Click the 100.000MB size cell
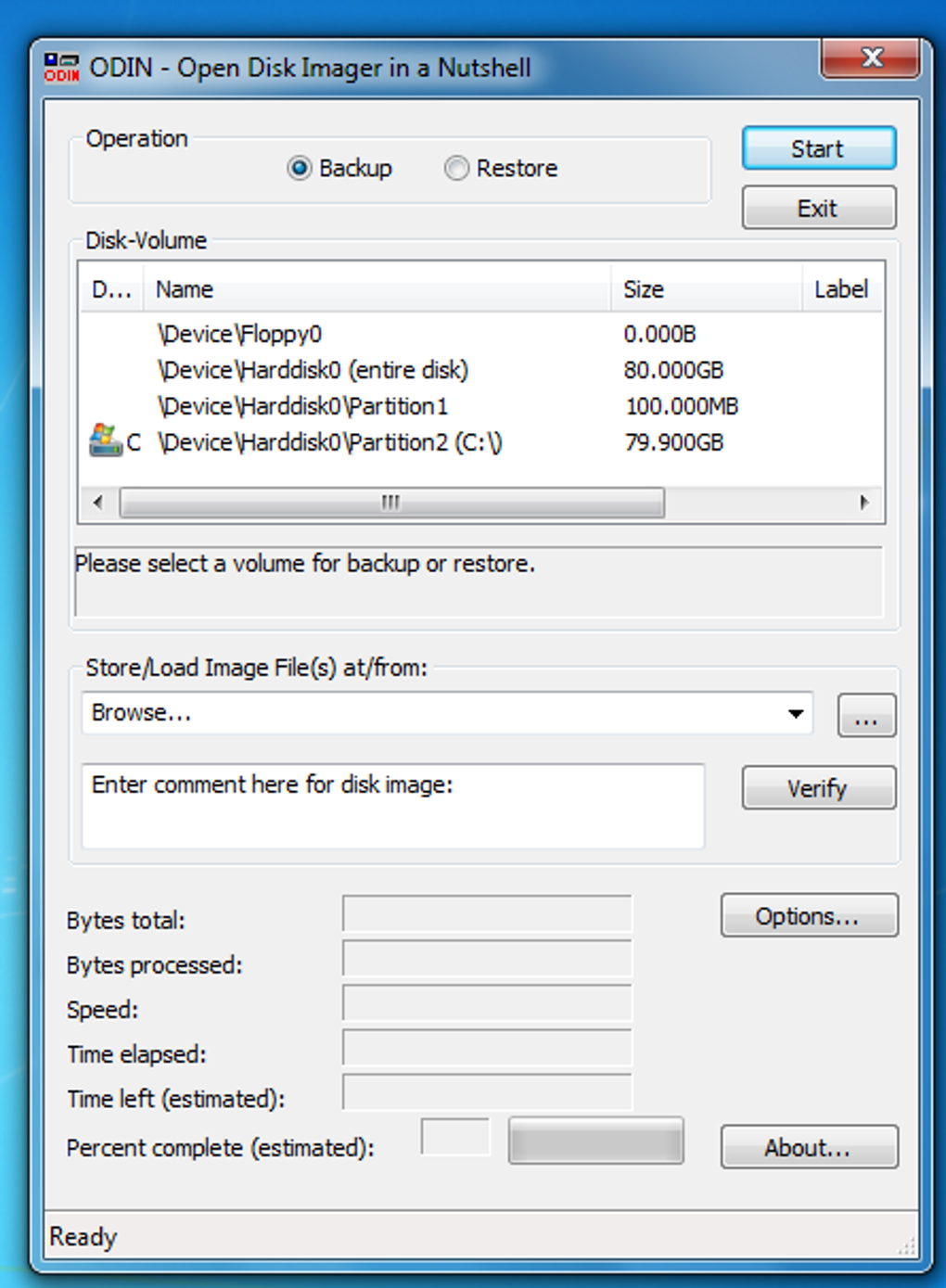This screenshot has height=1288, width=946. coord(682,406)
